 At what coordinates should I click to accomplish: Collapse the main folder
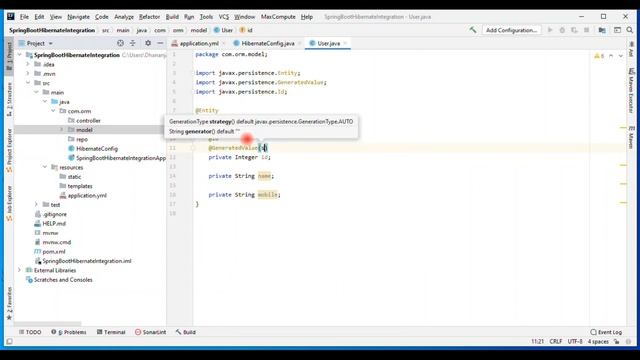point(36,92)
